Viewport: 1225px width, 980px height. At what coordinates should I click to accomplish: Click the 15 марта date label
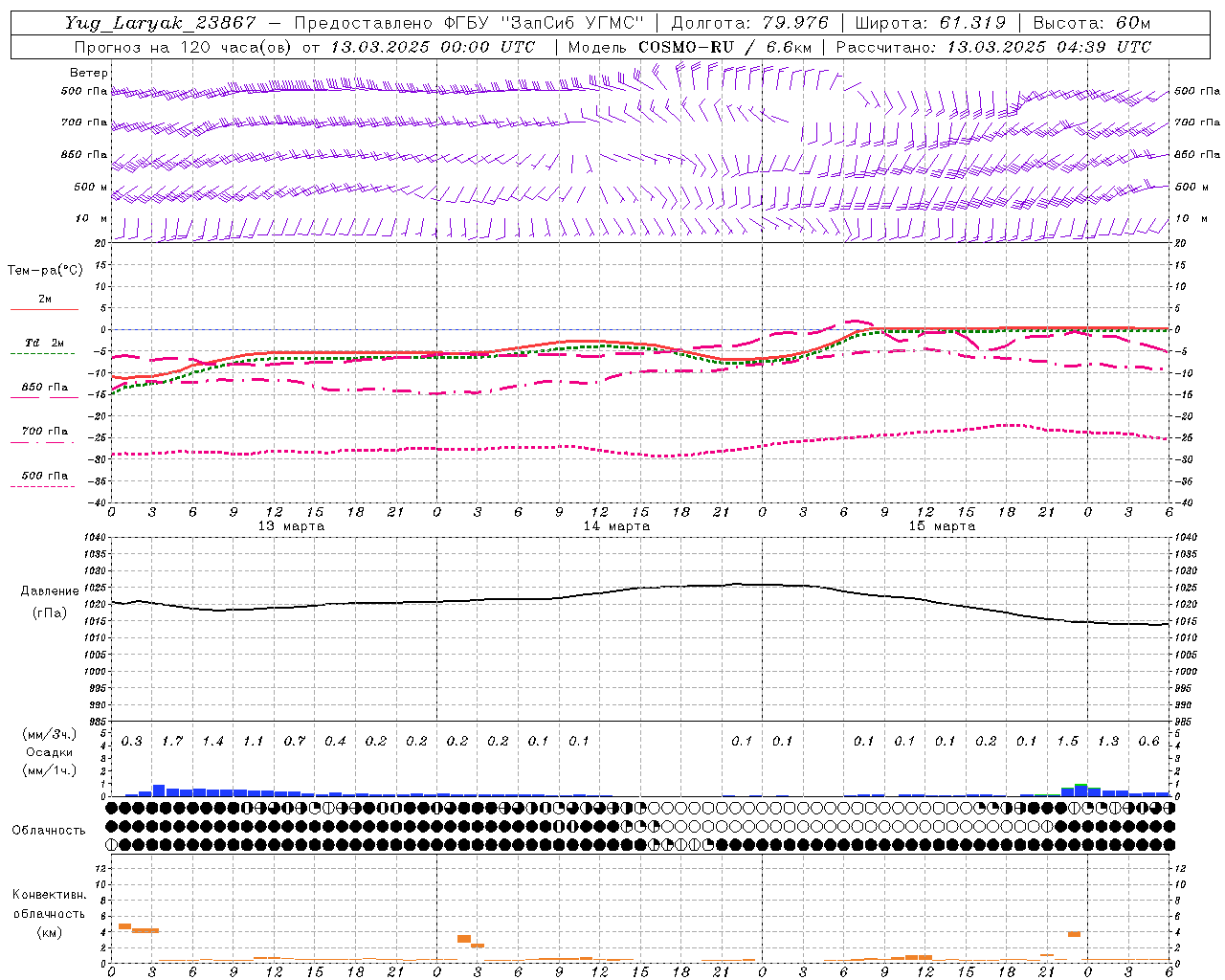[x=943, y=526]
